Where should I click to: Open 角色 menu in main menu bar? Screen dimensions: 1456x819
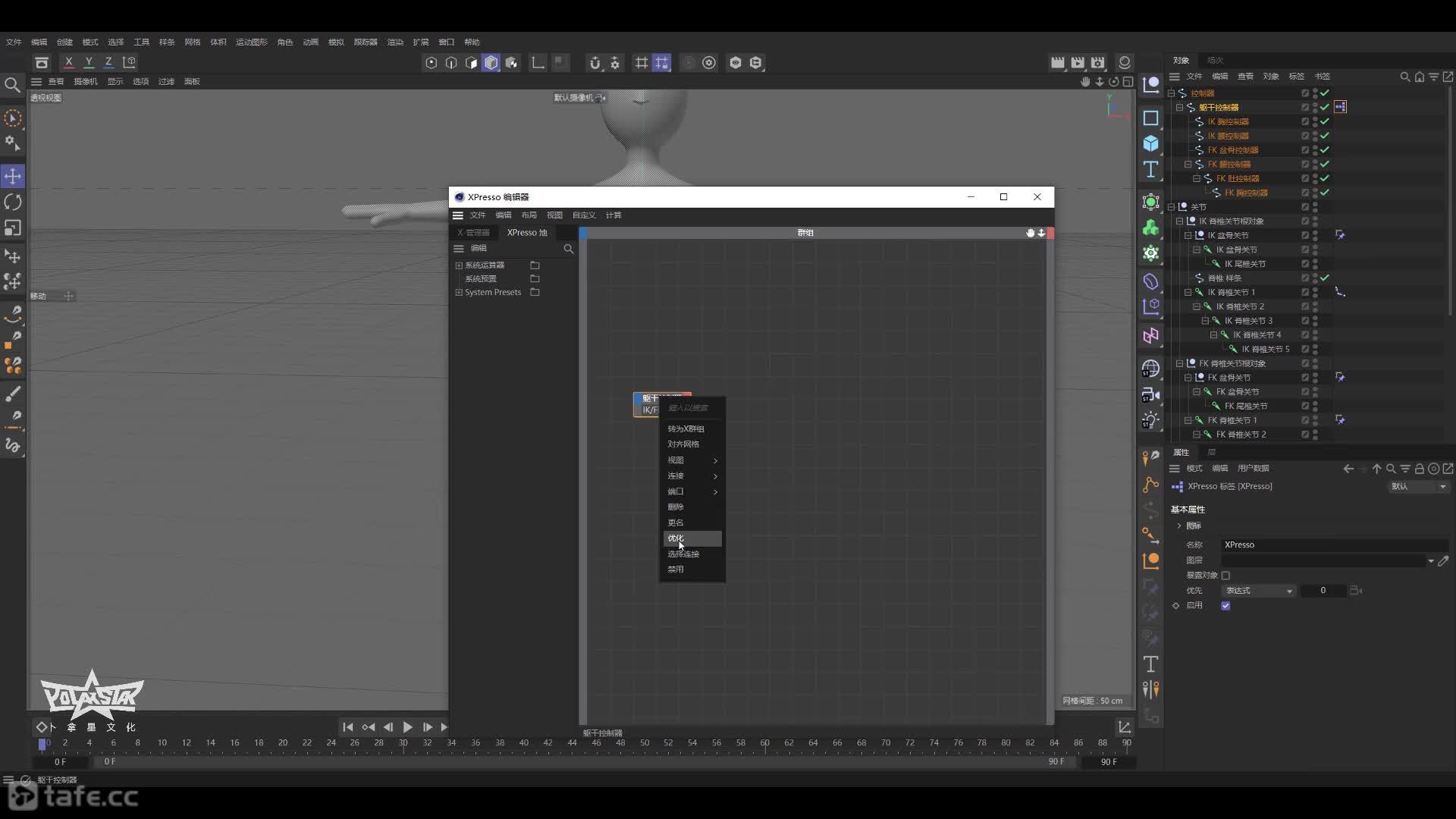(x=285, y=42)
